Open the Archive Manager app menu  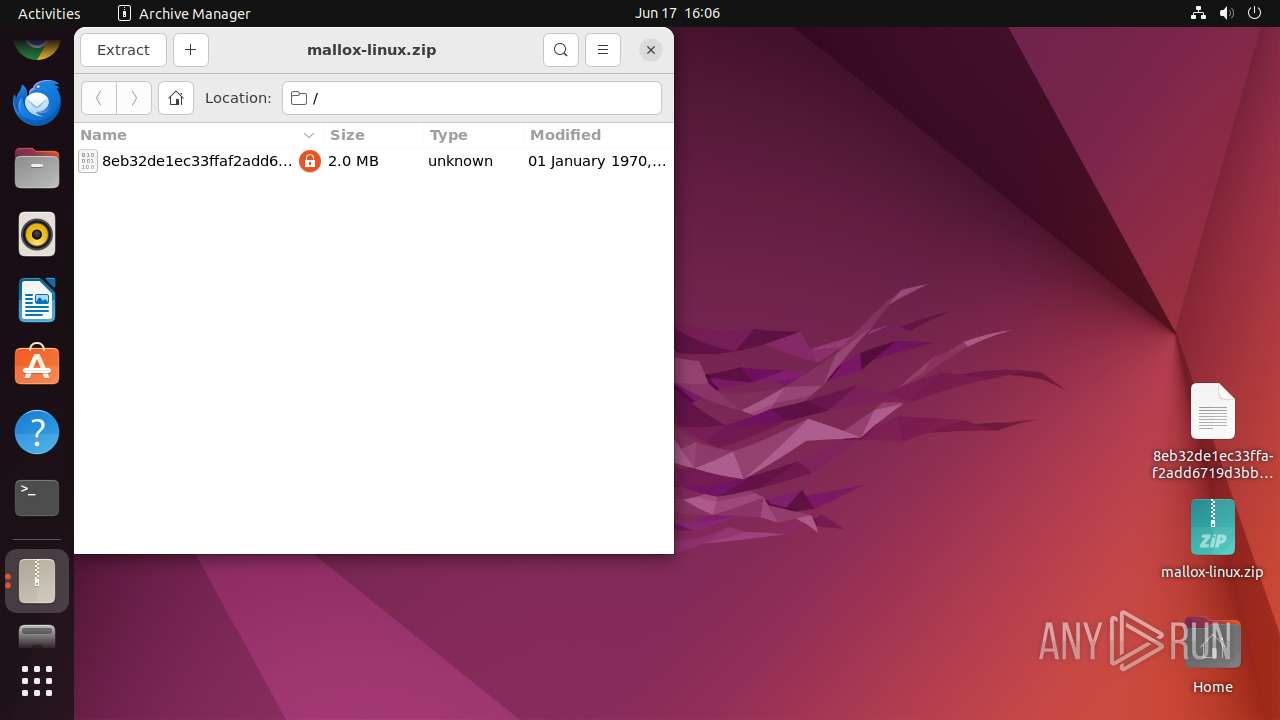tap(184, 13)
